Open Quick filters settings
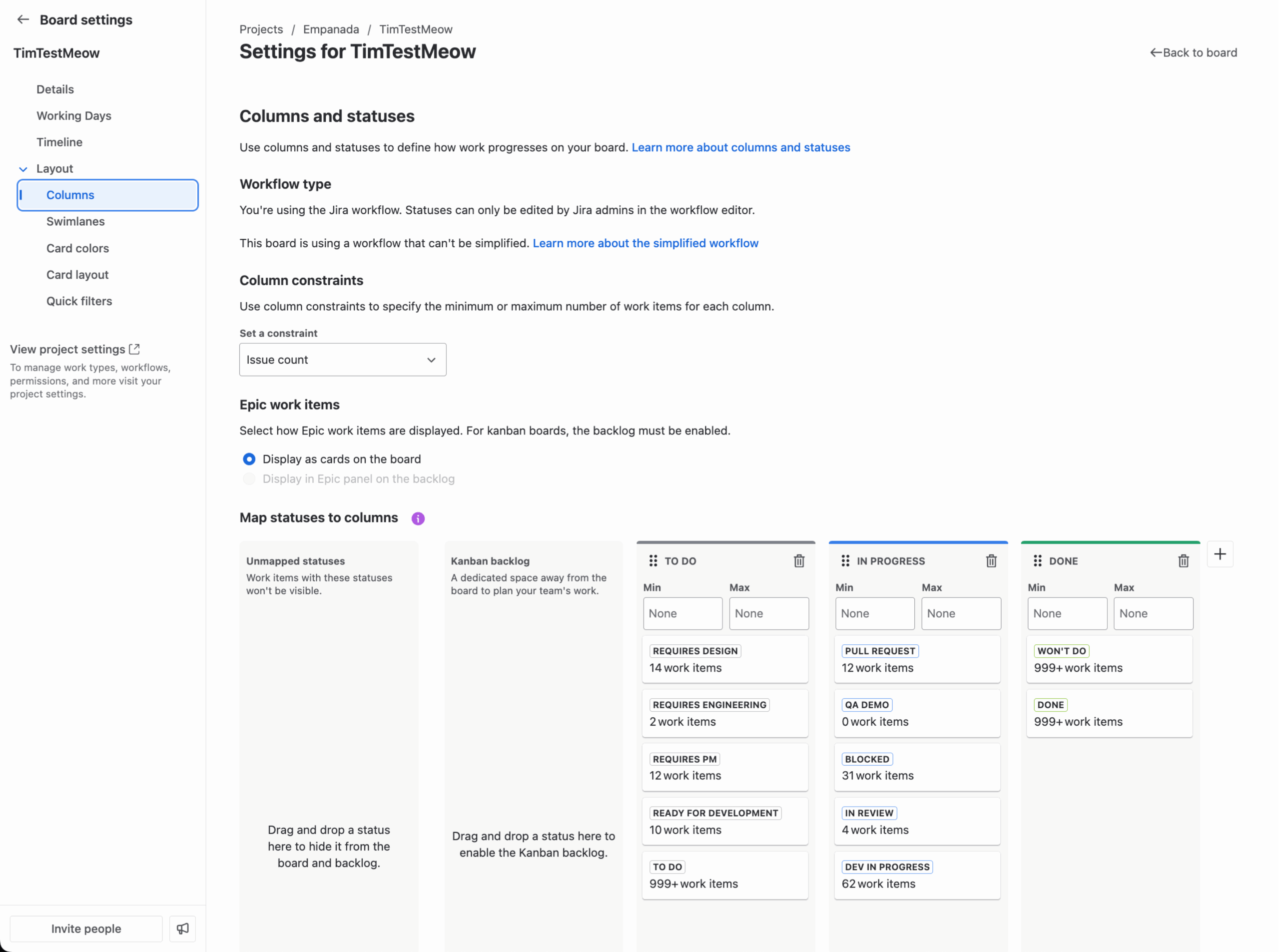 (x=79, y=301)
